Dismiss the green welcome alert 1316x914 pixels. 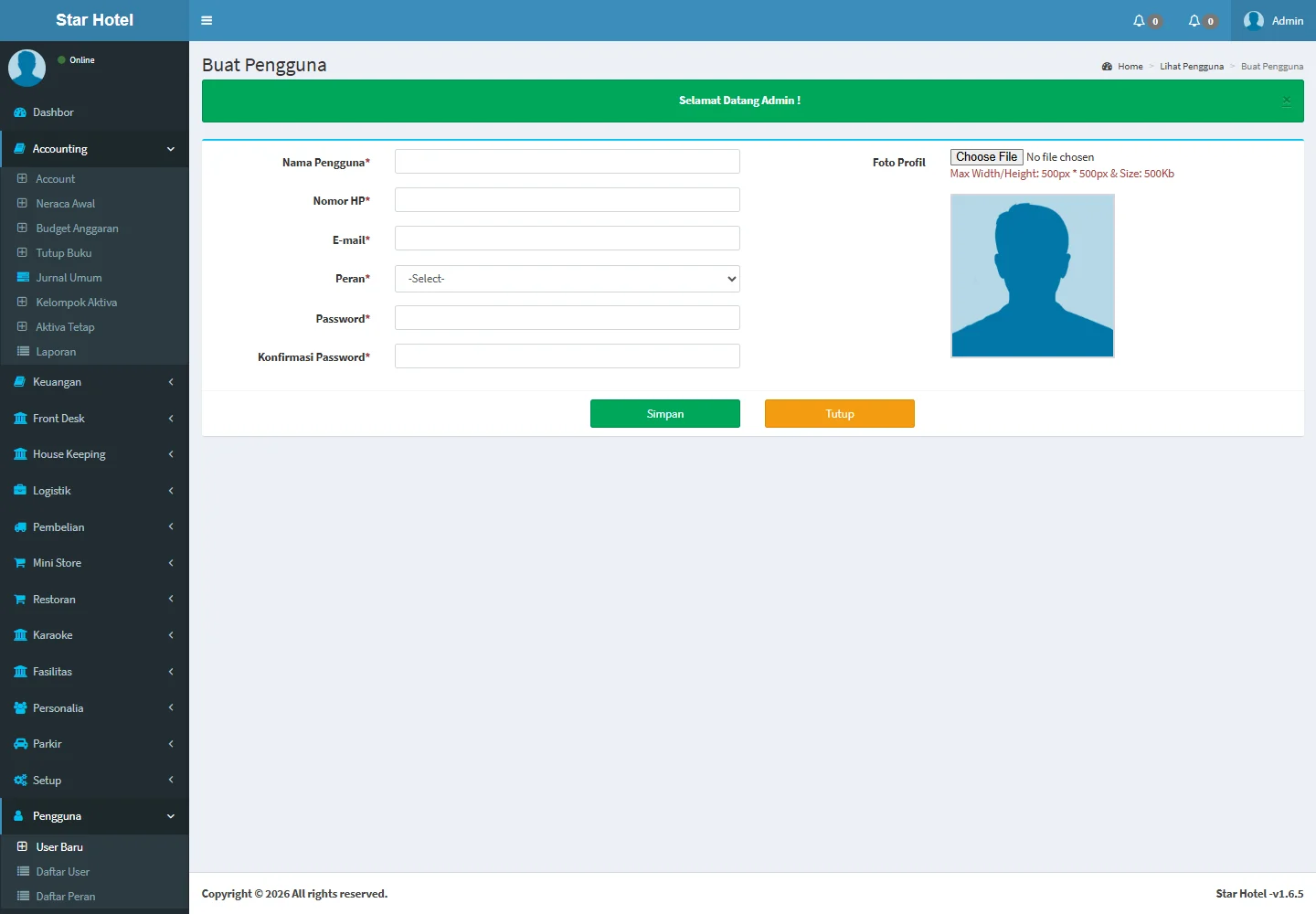click(x=1286, y=101)
